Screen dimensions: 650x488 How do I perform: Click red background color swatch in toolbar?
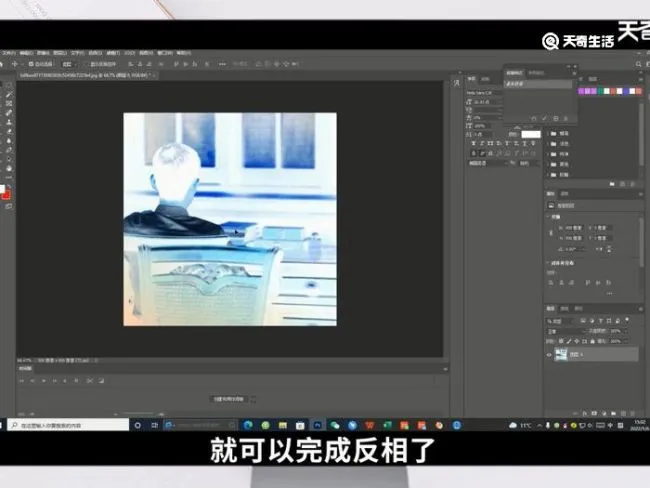(x=6, y=195)
